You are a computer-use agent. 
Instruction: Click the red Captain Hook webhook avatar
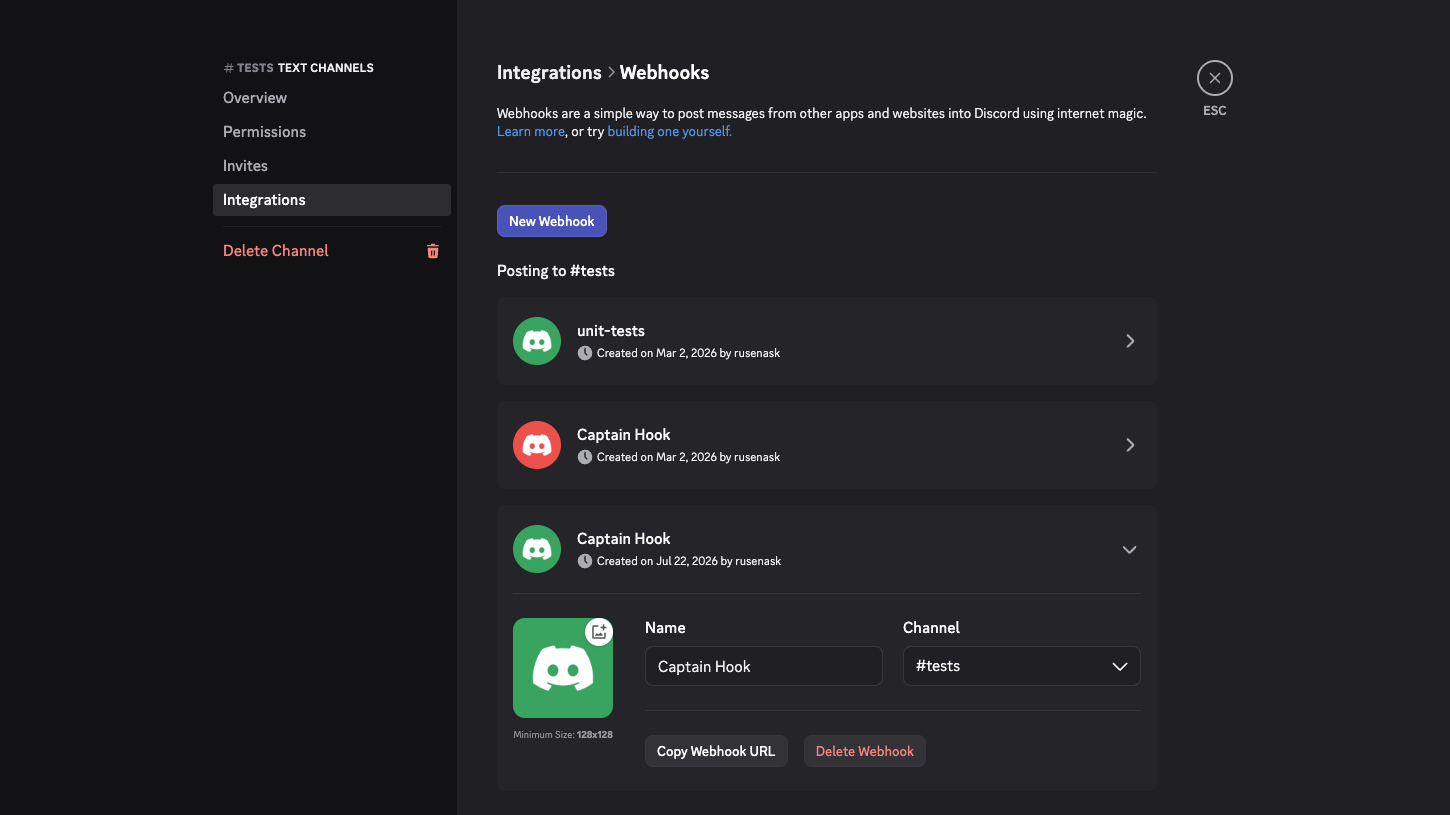[537, 445]
